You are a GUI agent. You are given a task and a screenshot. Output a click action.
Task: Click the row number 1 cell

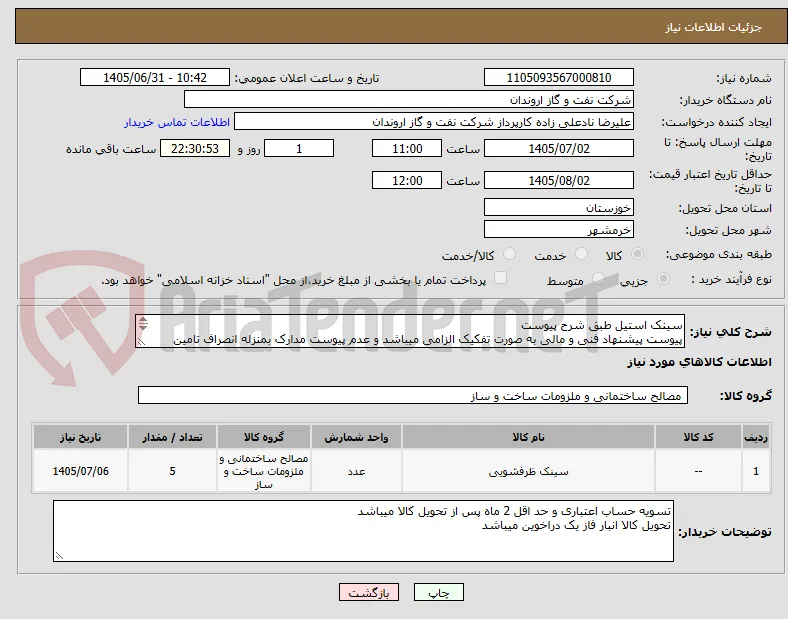(756, 471)
